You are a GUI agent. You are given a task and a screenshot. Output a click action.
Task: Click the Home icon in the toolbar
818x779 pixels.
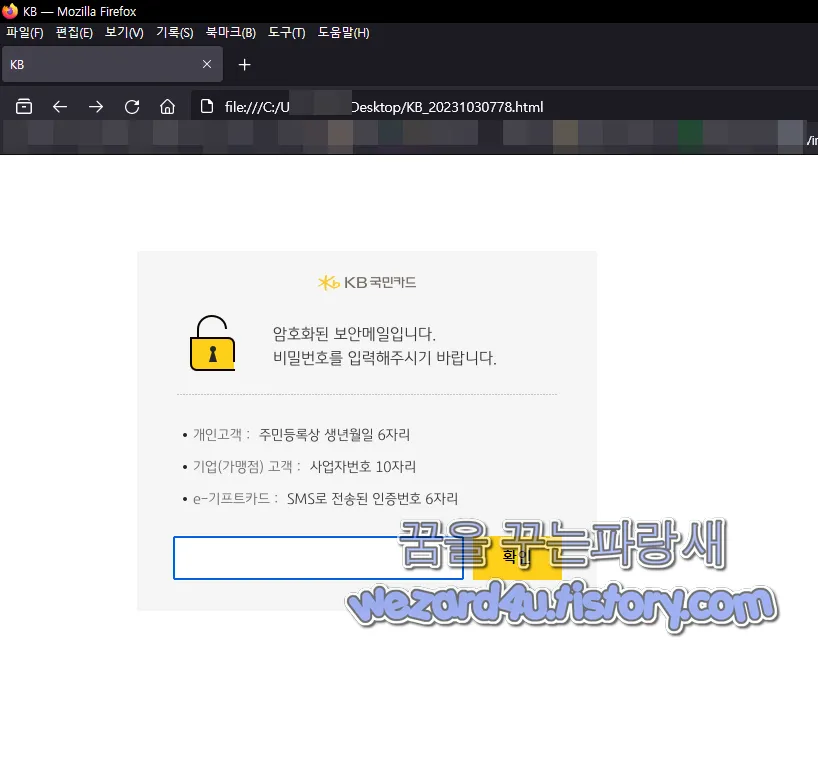167,105
